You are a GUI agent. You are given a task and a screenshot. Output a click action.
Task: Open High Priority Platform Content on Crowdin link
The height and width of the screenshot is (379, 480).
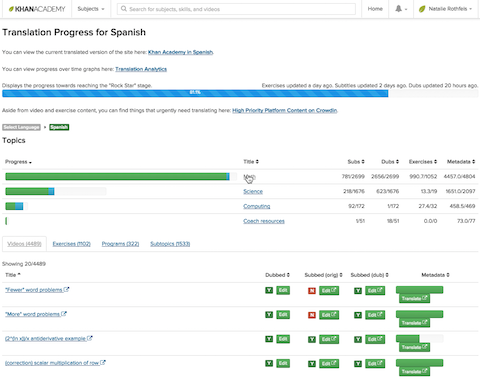(x=285, y=111)
